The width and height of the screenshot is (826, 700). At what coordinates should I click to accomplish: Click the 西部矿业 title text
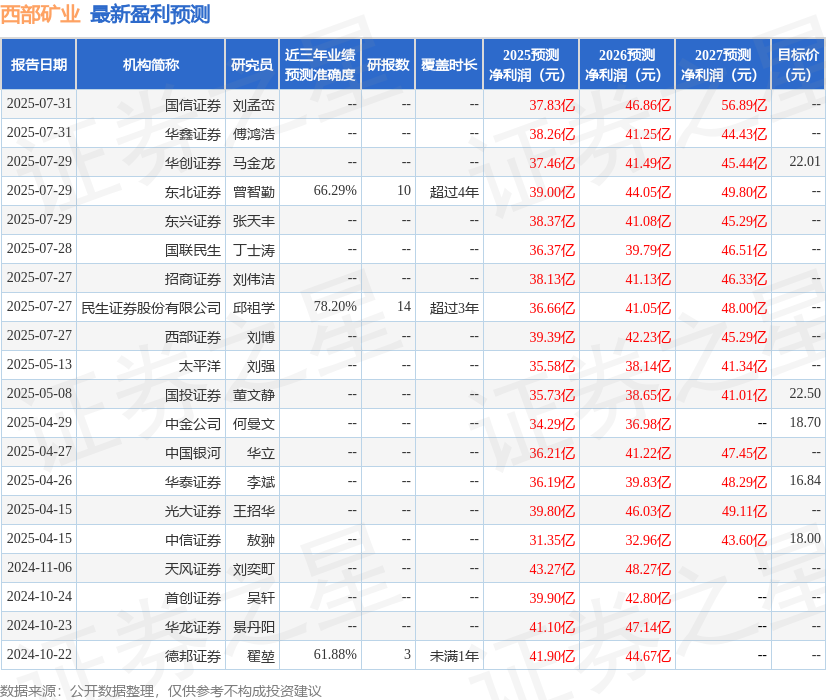(40, 14)
